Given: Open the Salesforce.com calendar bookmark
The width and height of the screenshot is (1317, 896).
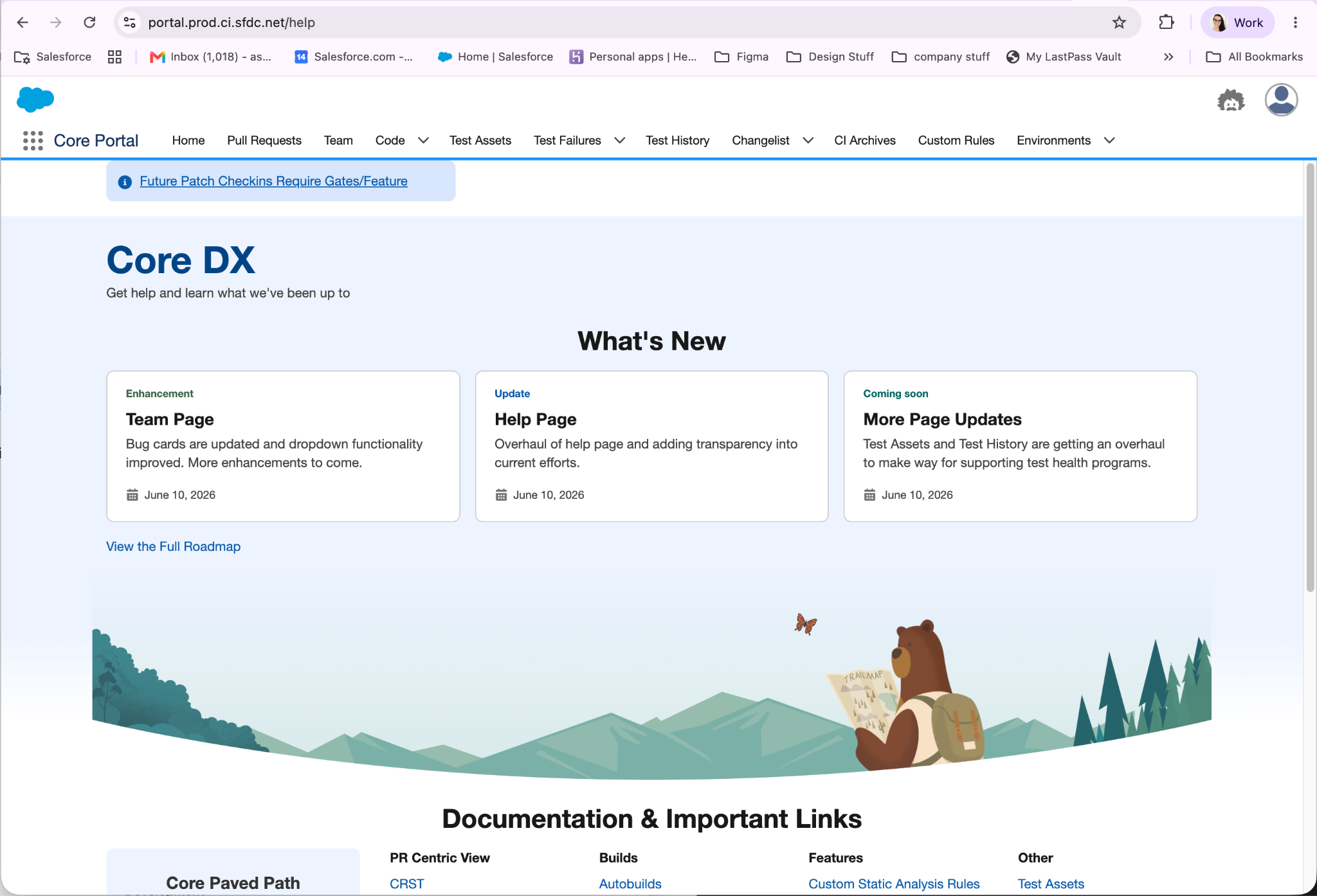Looking at the screenshot, I should click(x=354, y=57).
